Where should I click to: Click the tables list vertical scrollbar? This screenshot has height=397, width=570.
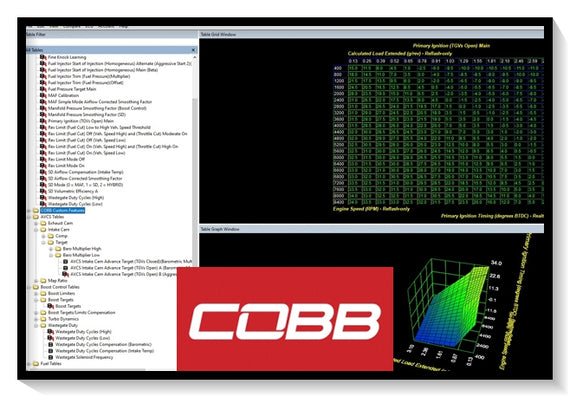point(195,212)
